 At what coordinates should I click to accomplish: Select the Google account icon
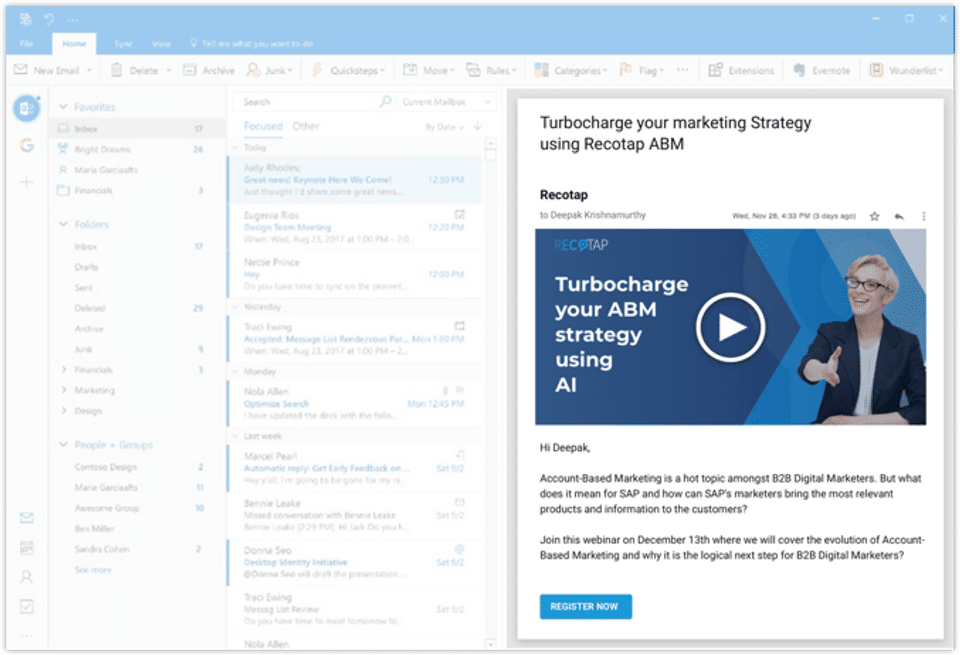coord(26,145)
